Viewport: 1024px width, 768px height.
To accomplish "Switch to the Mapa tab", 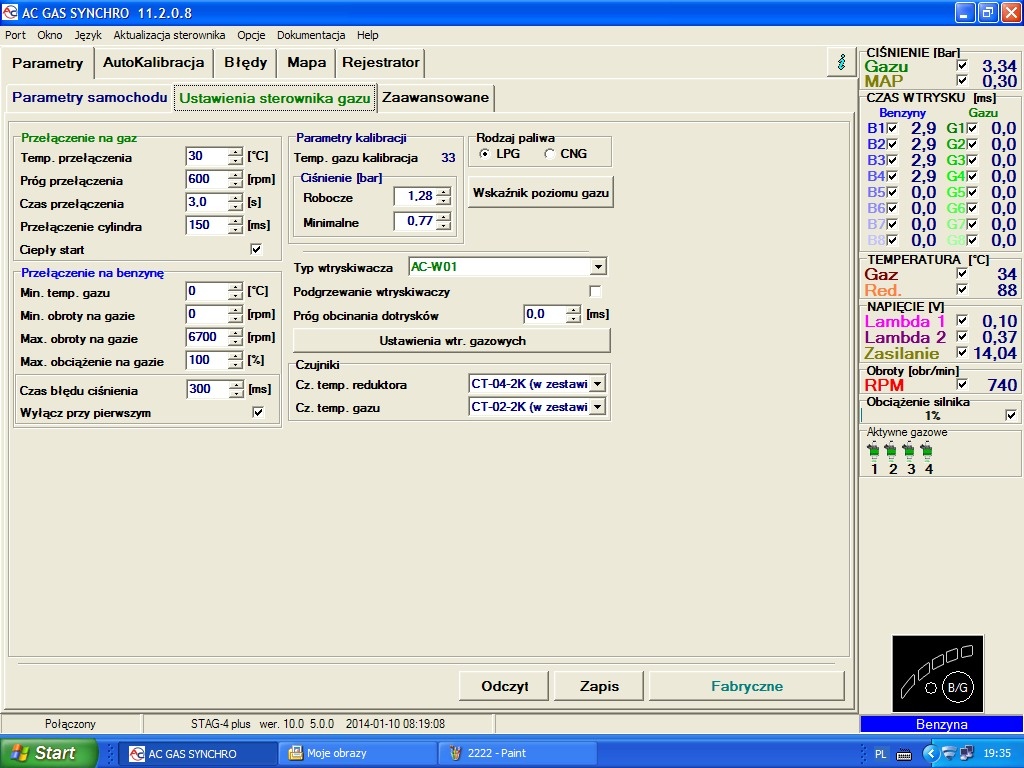I will pos(306,63).
